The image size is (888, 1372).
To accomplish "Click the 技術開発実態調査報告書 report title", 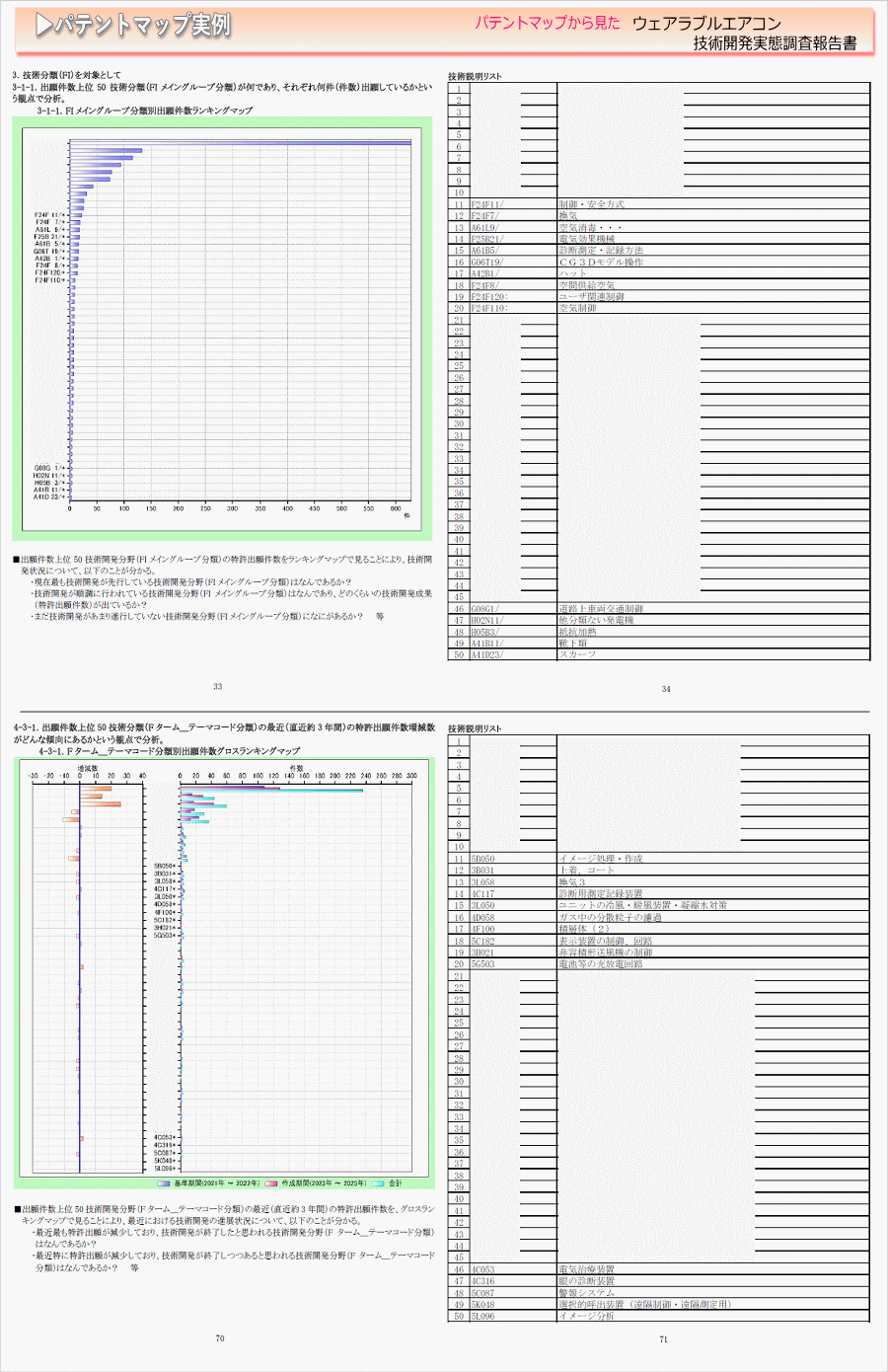I will coord(775,43).
